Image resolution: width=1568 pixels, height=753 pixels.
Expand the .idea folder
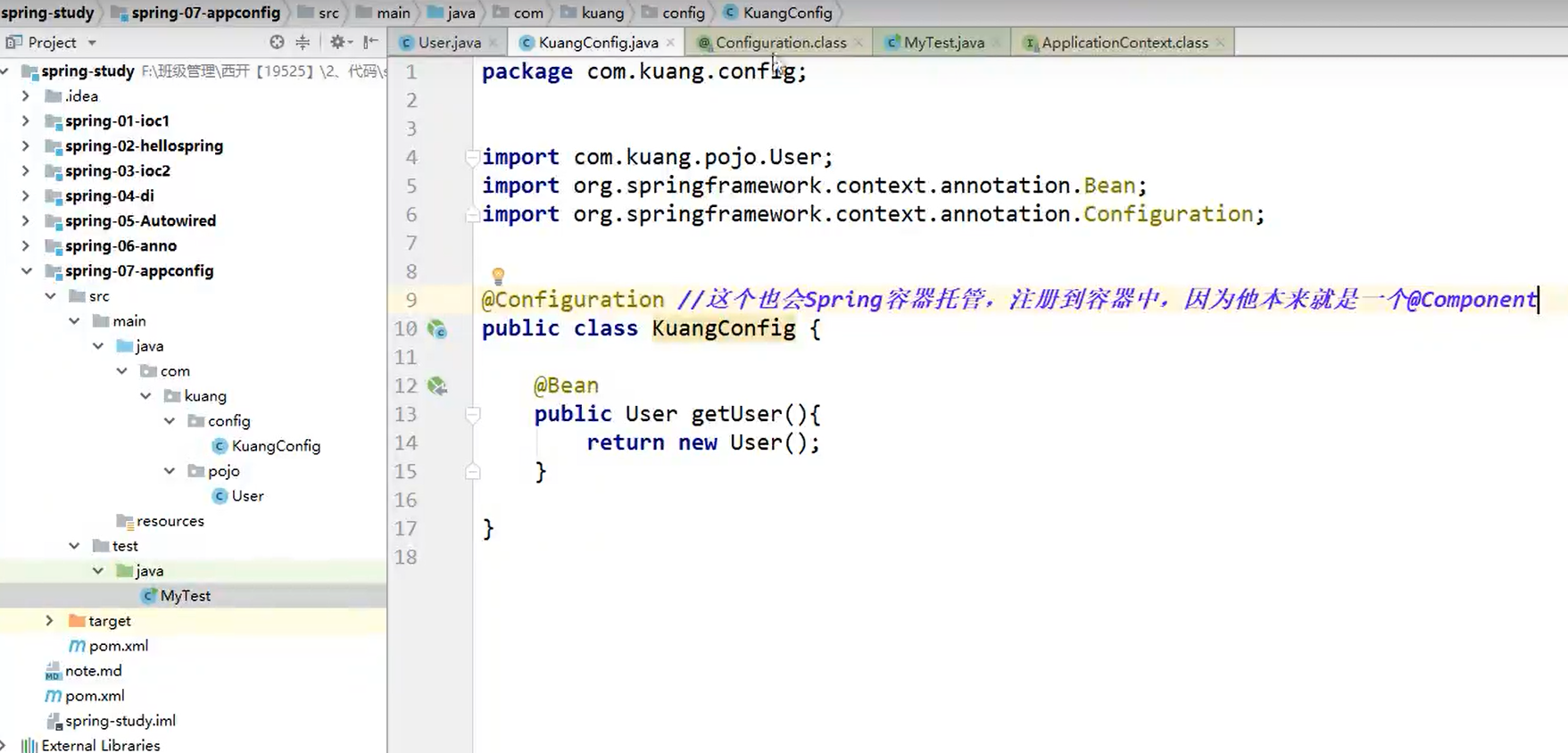coord(26,95)
